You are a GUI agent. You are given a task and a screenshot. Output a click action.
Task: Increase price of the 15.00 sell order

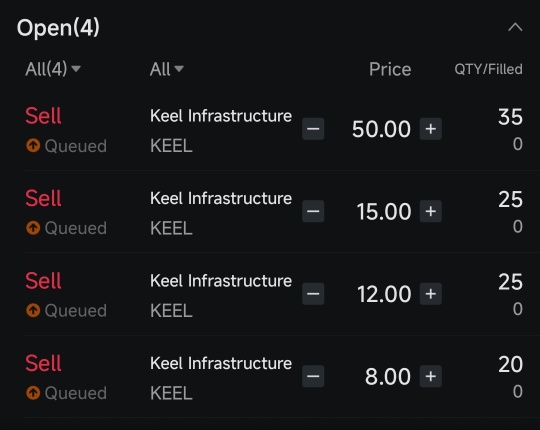(x=430, y=211)
